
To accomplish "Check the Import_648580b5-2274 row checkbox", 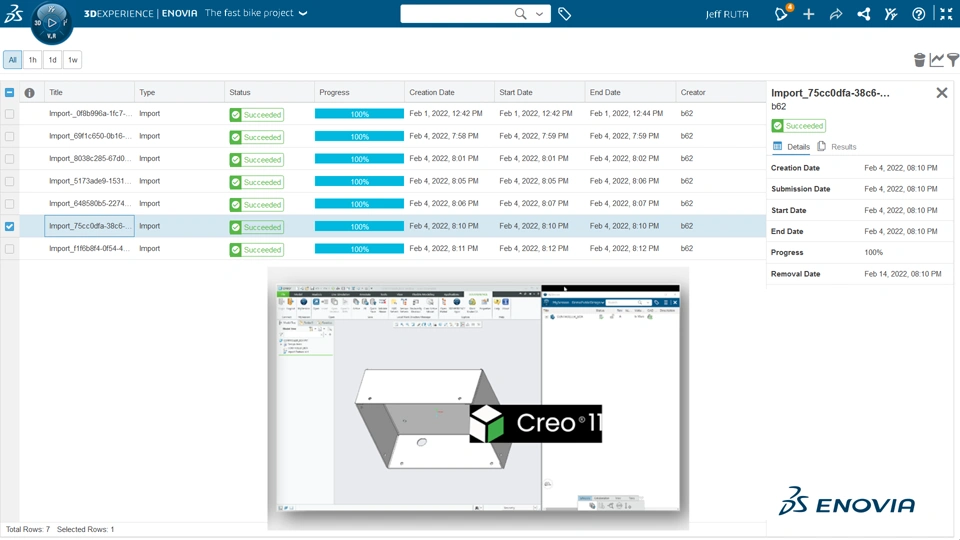I will tap(9, 203).
